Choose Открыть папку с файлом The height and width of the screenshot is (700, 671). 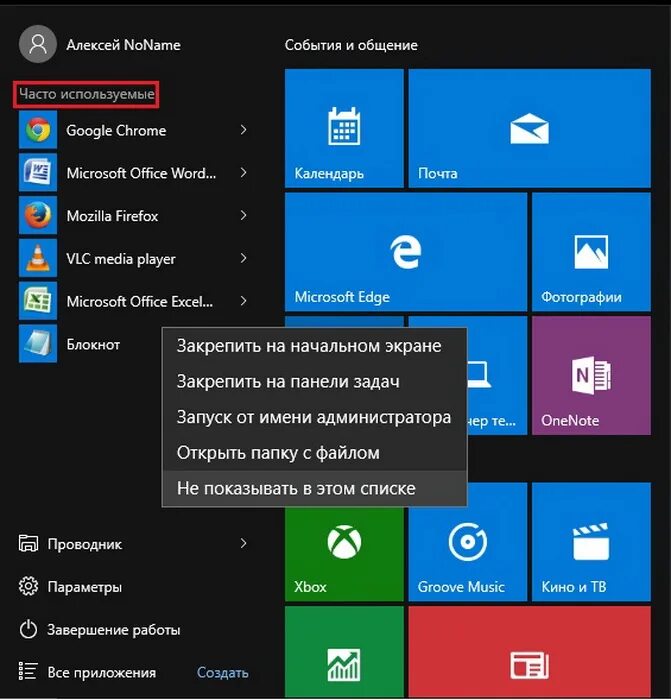pos(314,453)
